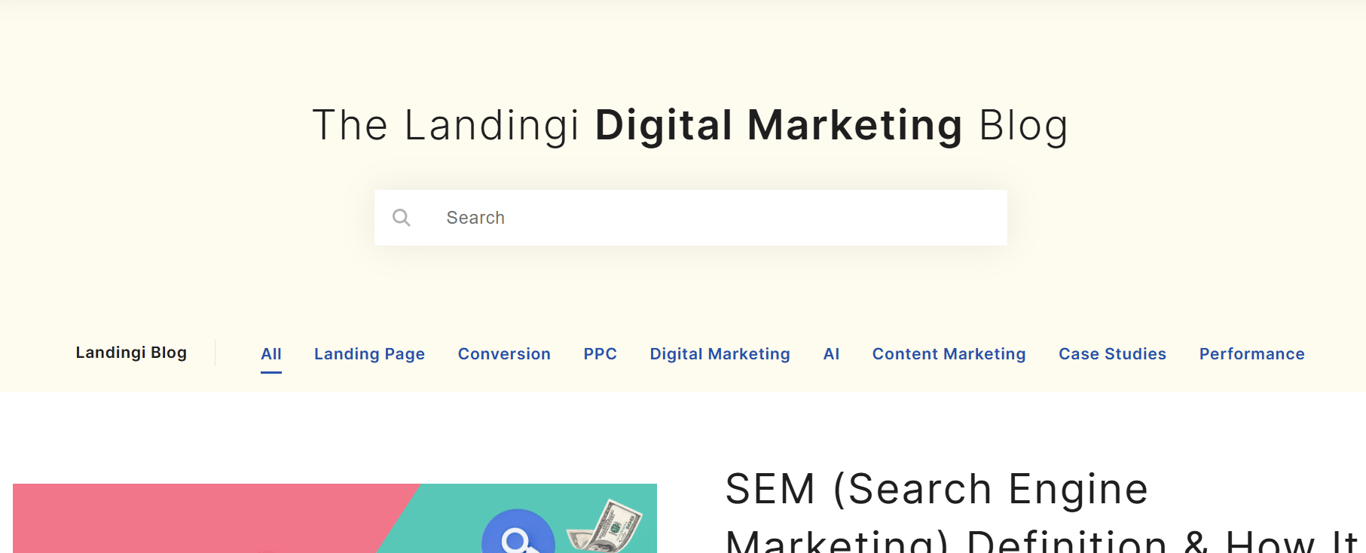View the Case Studies category
The width and height of the screenshot is (1366, 553).
point(1112,354)
